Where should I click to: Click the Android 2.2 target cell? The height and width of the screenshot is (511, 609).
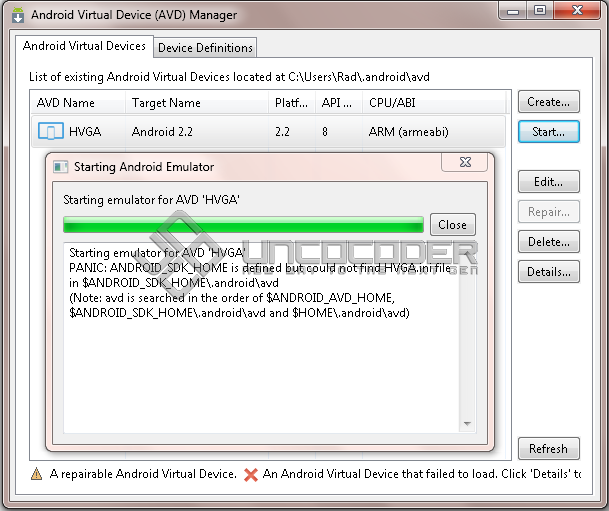point(162,132)
